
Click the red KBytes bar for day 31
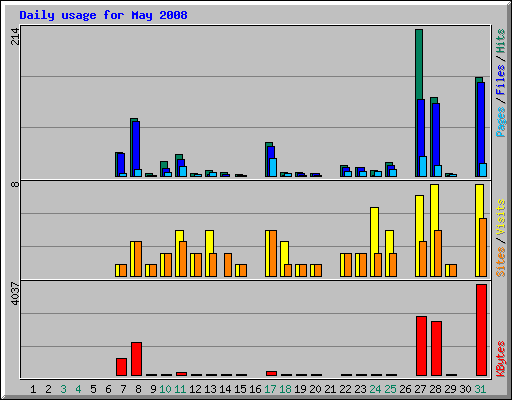click(x=481, y=330)
